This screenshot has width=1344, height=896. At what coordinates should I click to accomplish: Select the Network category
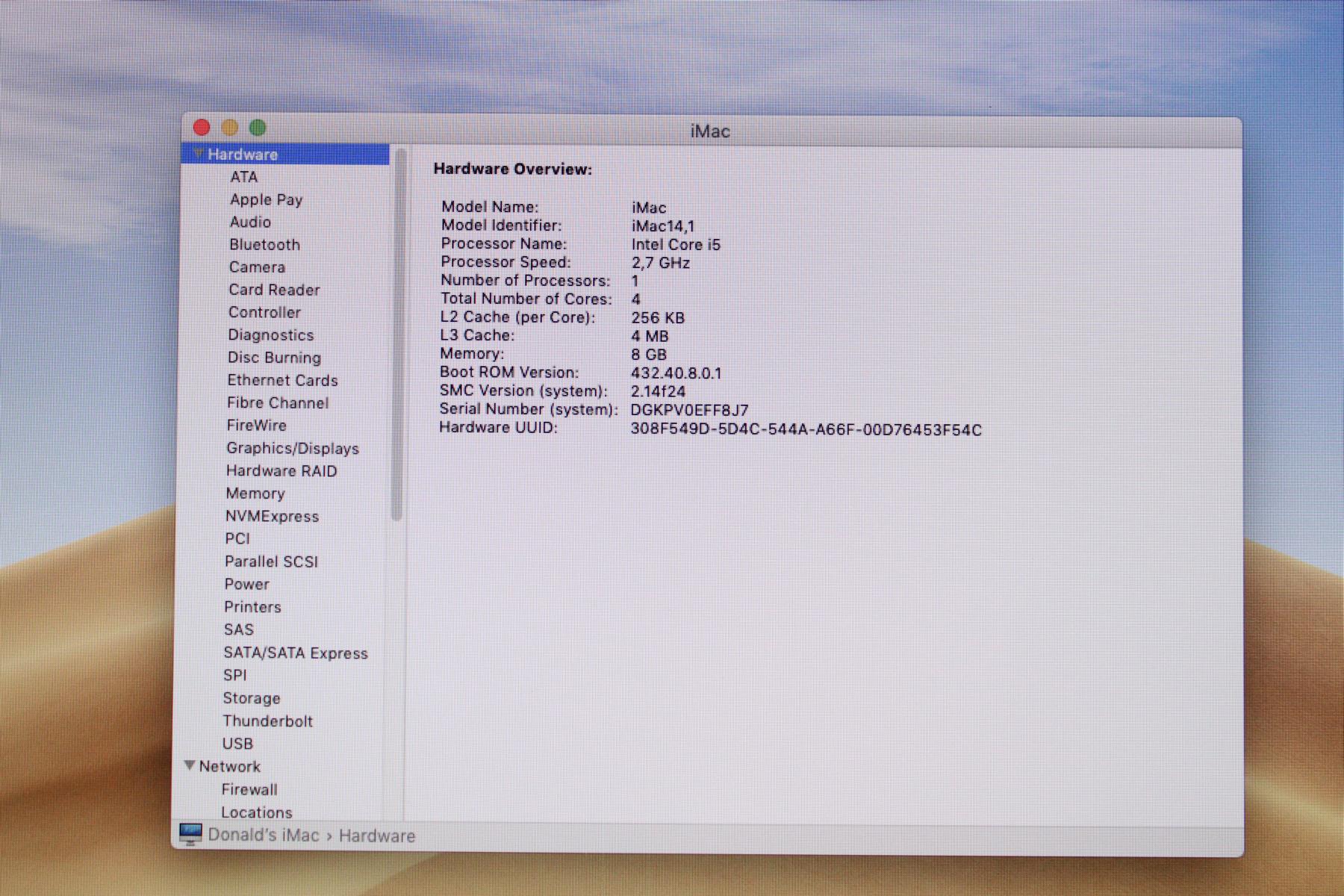click(230, 767)
